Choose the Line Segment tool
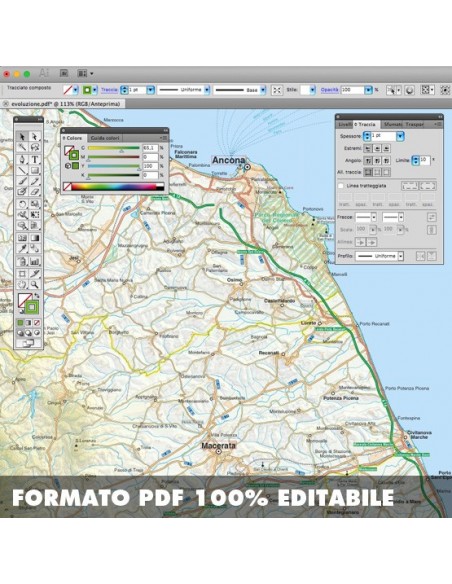This screenshot has height=584, width=452. [x=22, y=171]
